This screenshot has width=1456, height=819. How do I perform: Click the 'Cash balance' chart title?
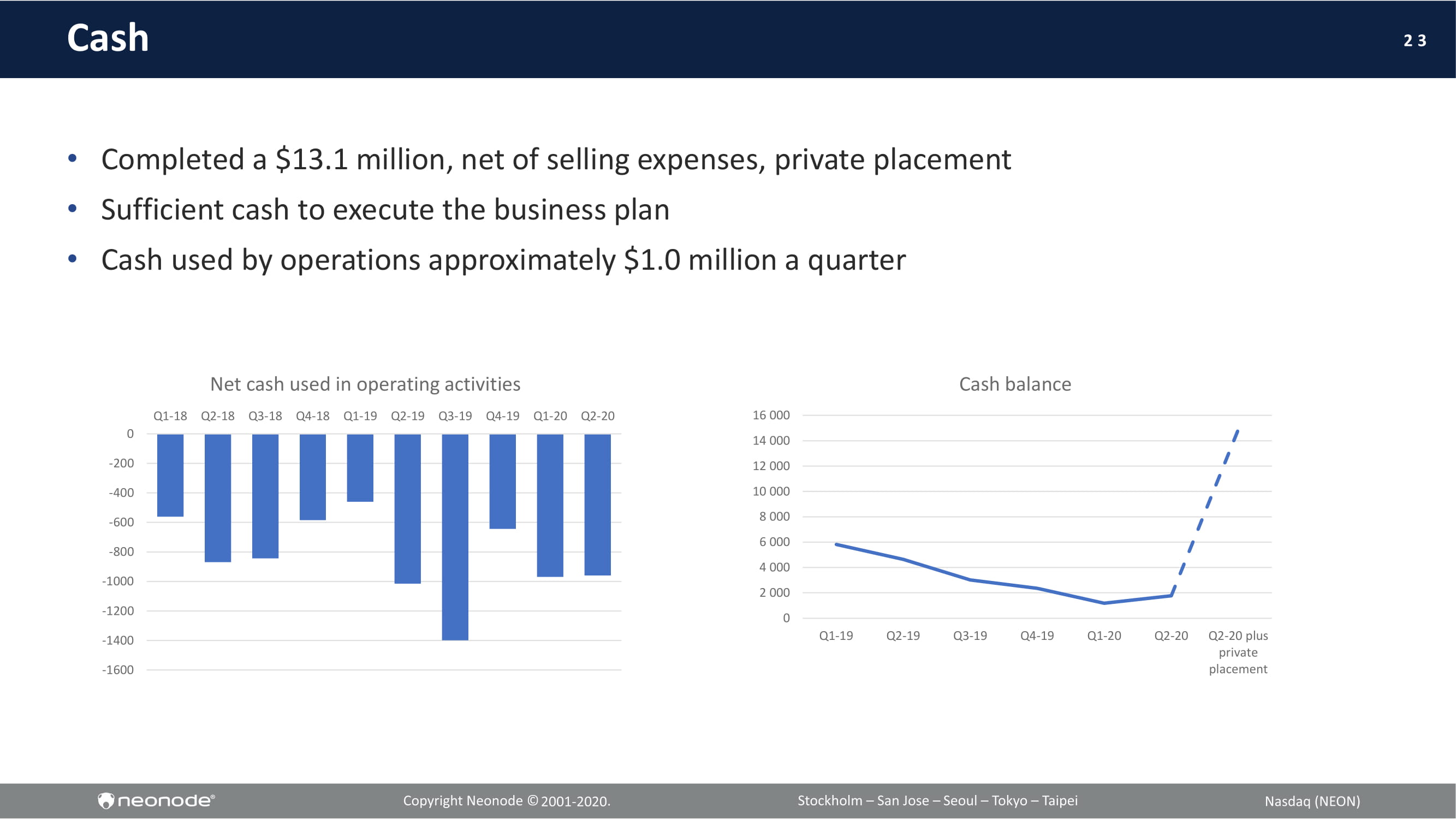(x=1015, y=384)
